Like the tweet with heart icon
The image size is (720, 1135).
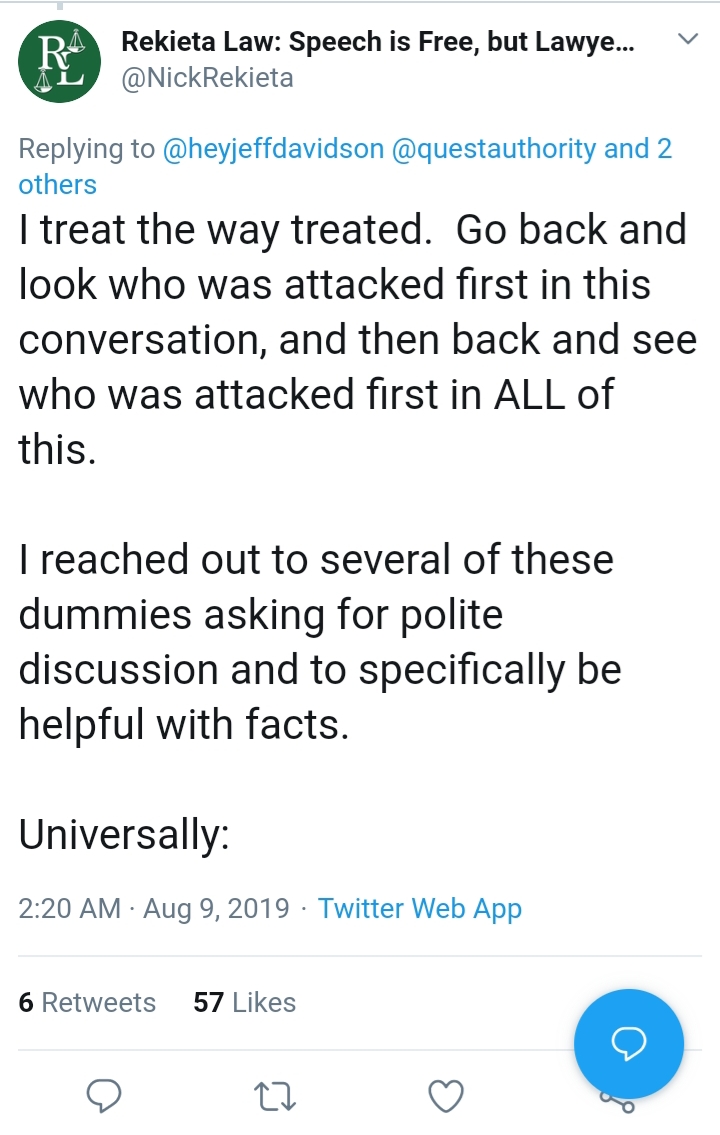point(446,1096)
